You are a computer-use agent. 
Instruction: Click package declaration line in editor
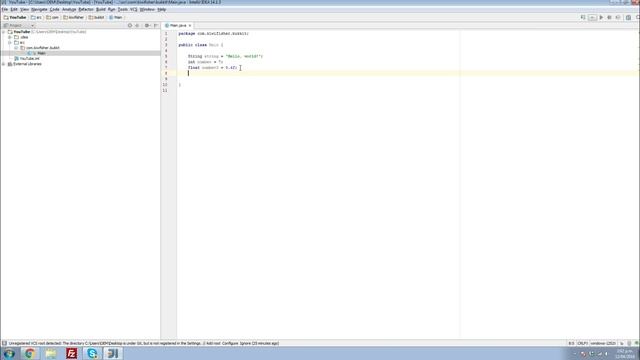pyautogui.click(x=213, y=33)
